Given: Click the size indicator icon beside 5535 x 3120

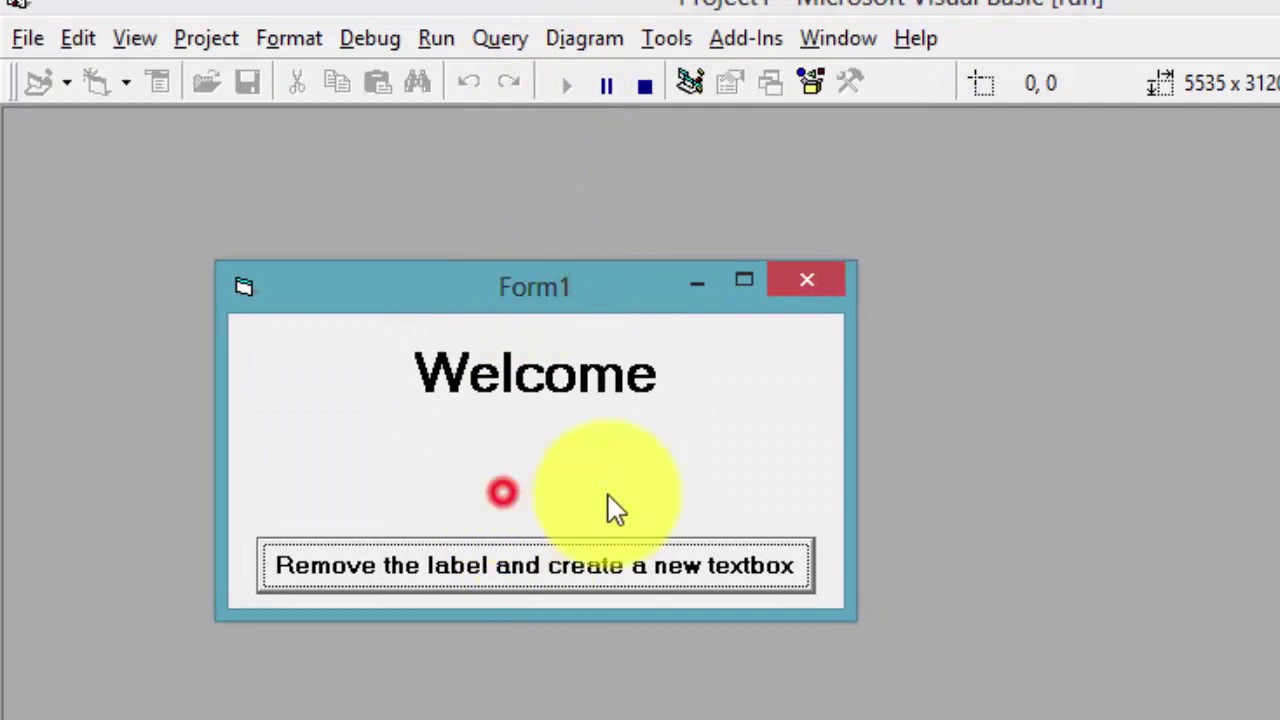Looking at the screenshot, I should [1160, 84].
